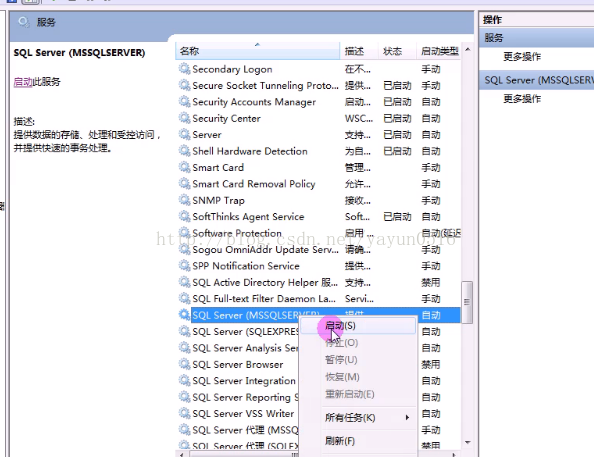Select the Security Center service row
The image size is (594, 457).
318,118
